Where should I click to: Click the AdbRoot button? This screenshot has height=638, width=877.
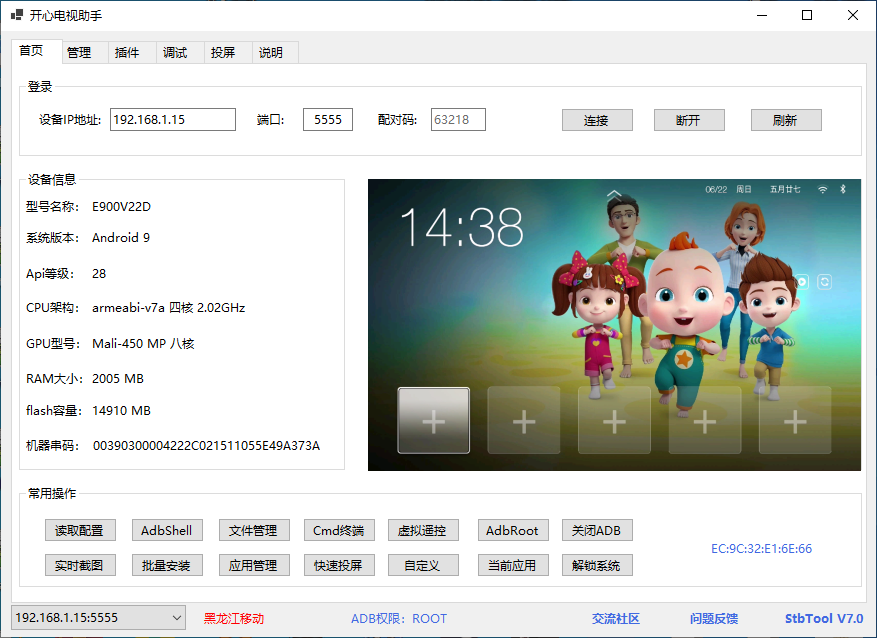(513, 530)
